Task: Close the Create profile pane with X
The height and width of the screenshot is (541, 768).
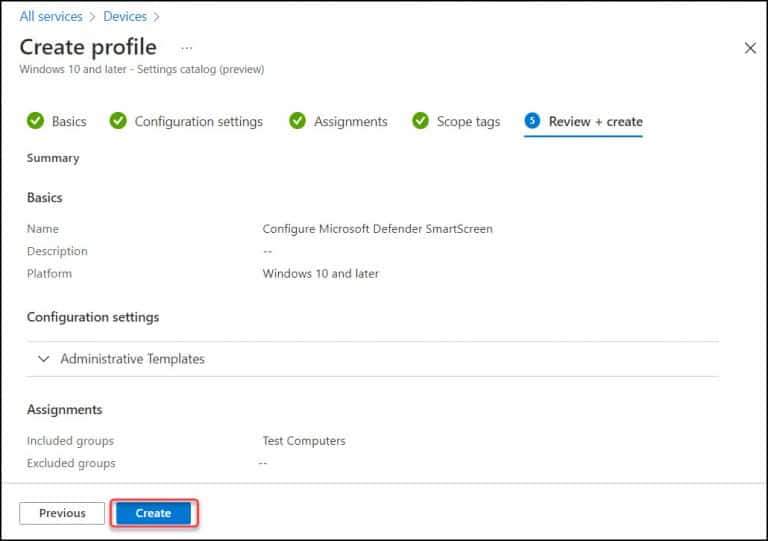Action: click(x=750, y=48)
